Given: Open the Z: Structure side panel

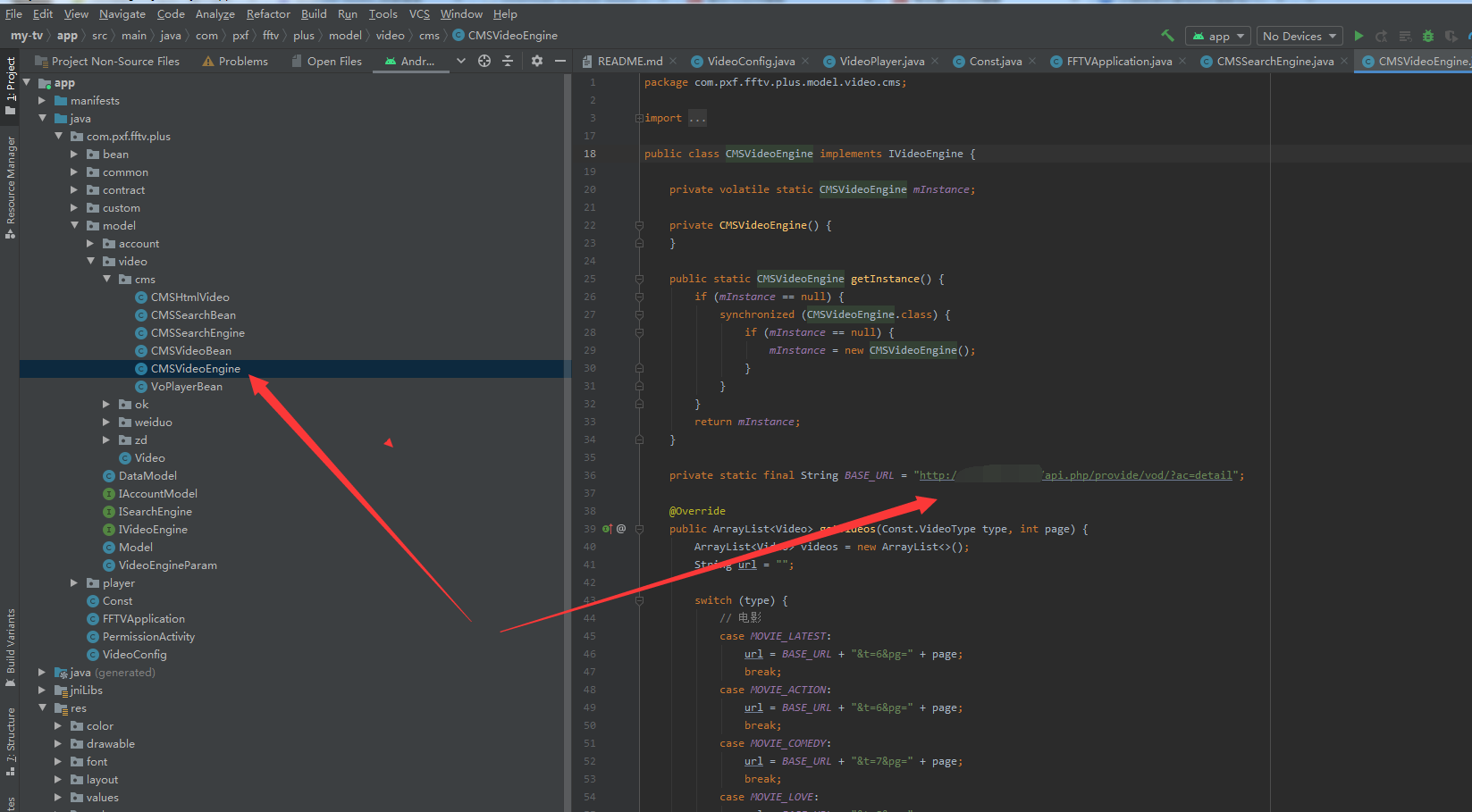Looking at the screenshot, I should [x=10, y=740].
